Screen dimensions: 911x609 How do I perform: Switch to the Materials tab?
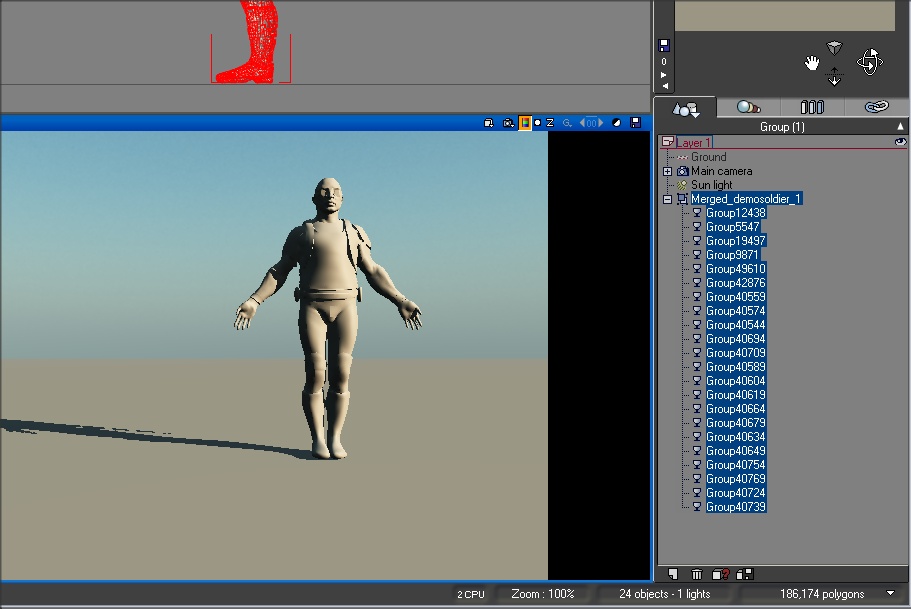[748, 107]
